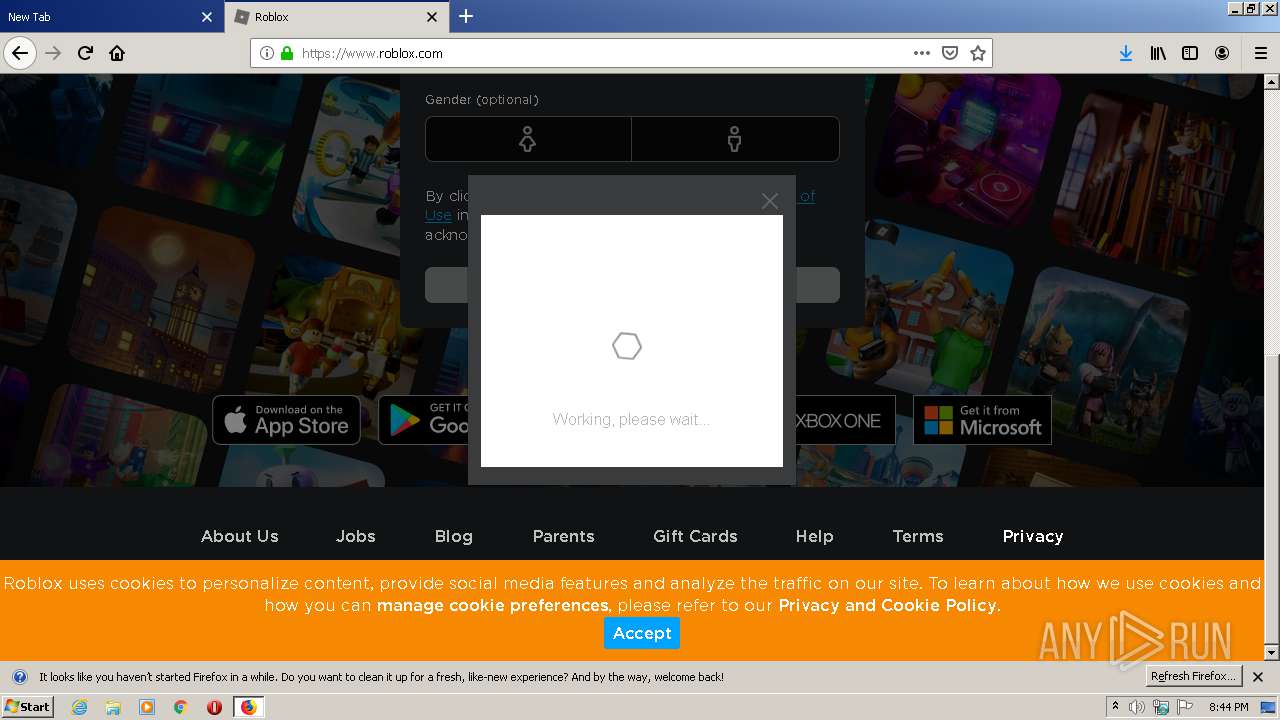Open the Firefox hamburger menu

click(x=1260, y=53)
